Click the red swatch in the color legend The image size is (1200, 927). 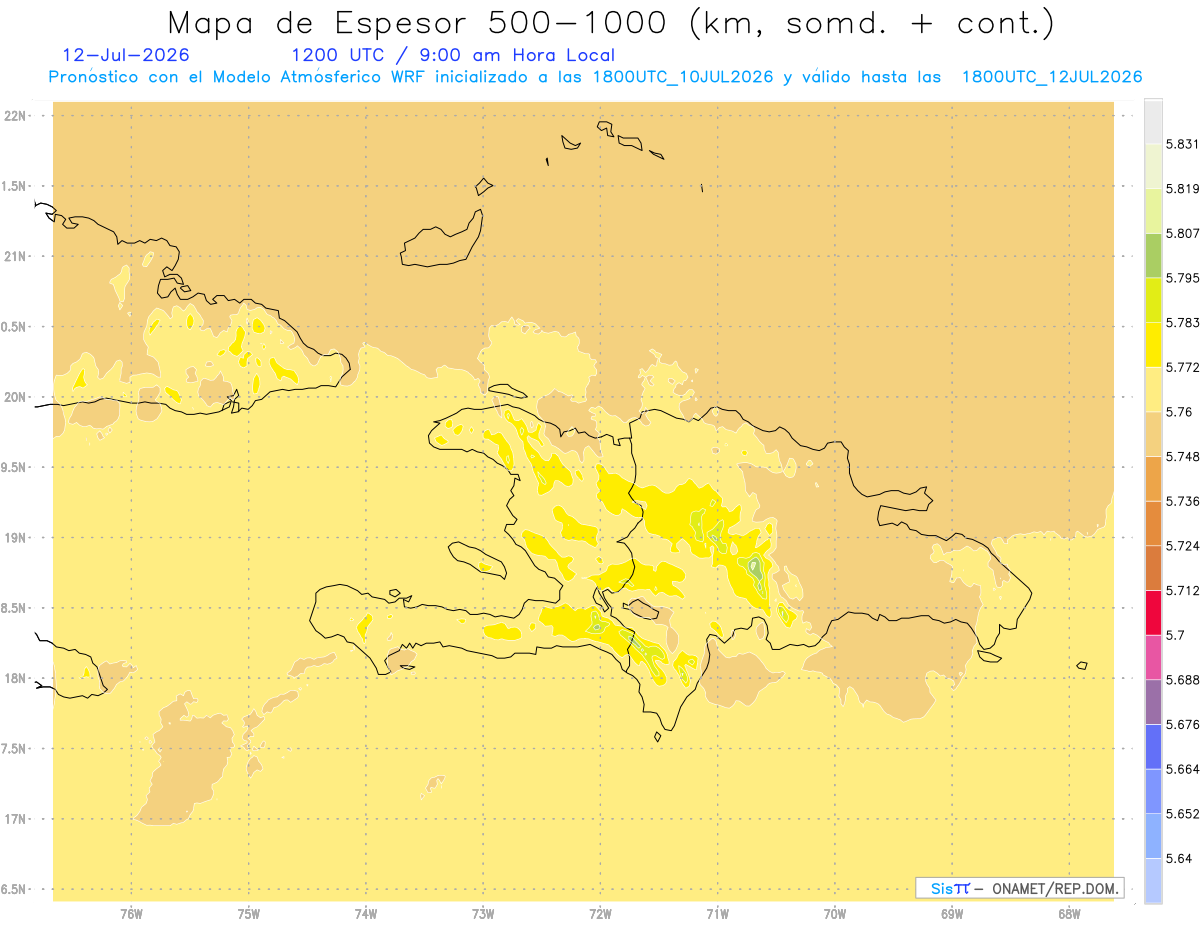click(1153, 612)
